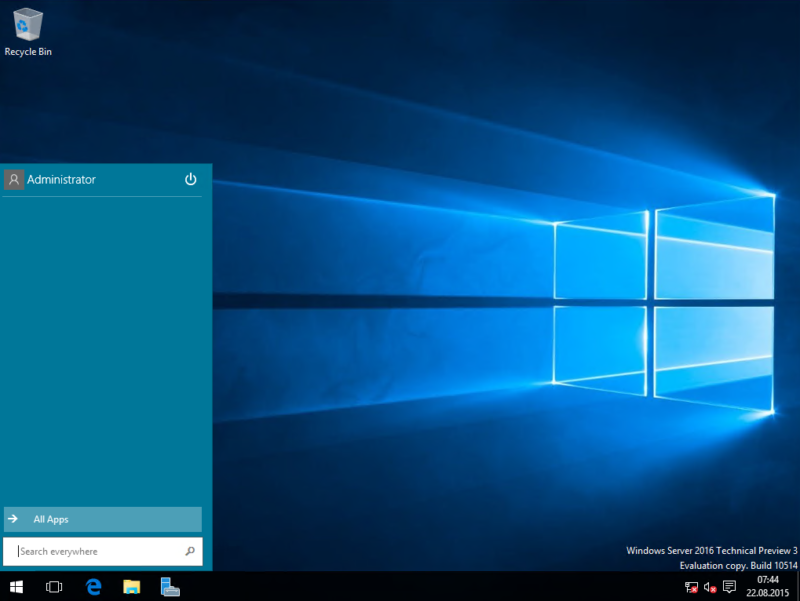The width and height of the screenshot is (800, 601).
Task: Open the Action Center notification icon
Action: [729, 587]
